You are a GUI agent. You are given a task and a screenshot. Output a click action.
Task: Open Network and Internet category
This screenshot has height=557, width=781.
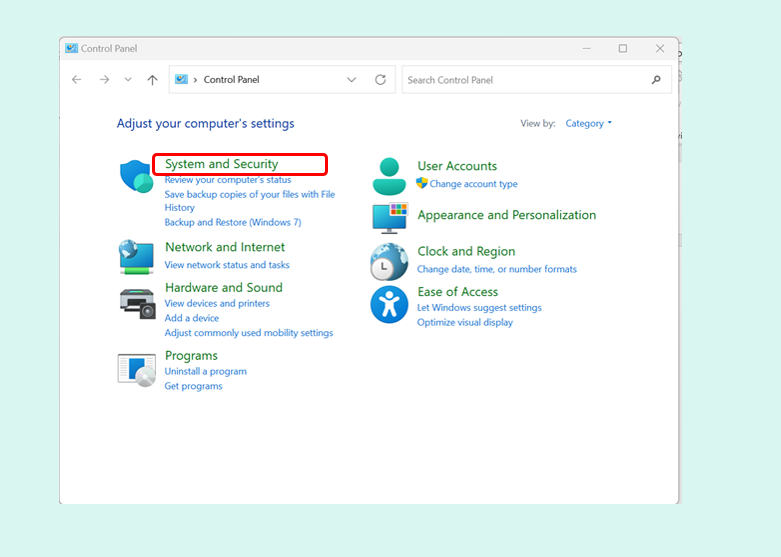[x=225, y=247]
